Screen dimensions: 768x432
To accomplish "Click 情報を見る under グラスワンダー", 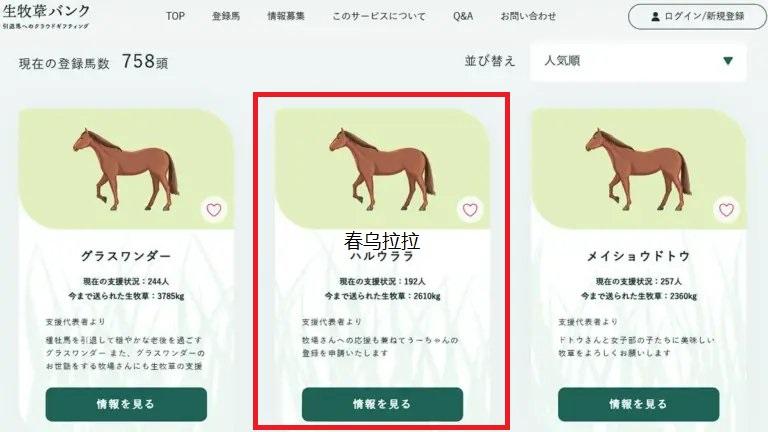I will tap(126, 404).
